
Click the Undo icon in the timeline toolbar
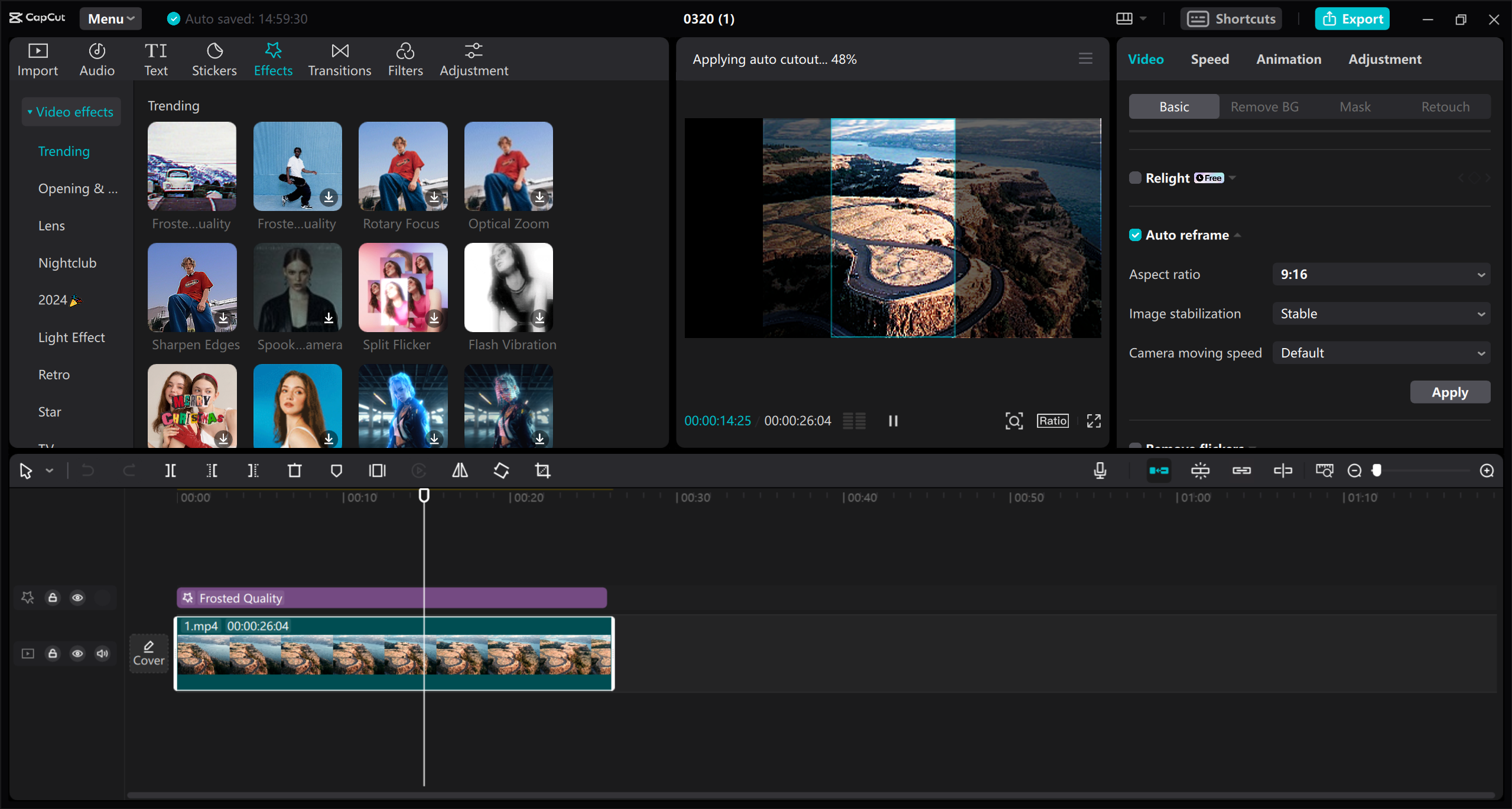pyautogui.click(x=87, y=470)
